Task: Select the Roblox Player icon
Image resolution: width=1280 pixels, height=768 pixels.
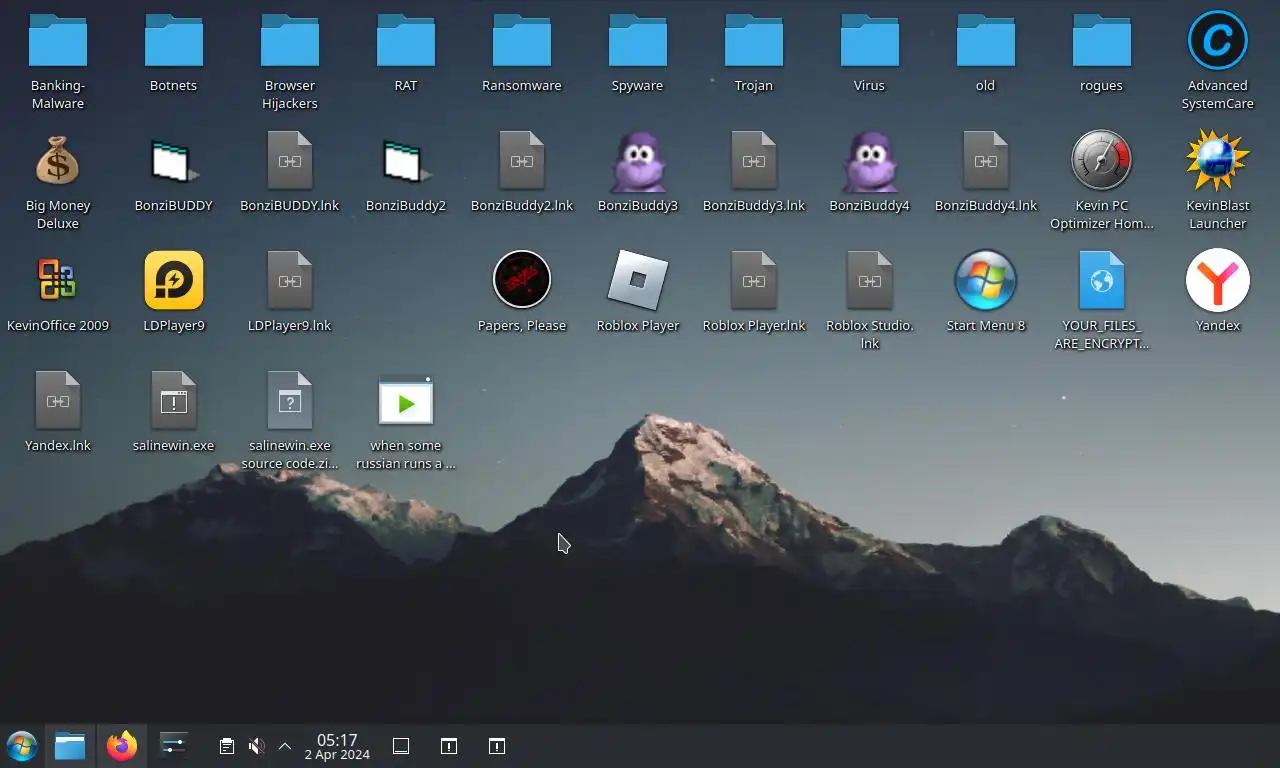Action: 638,281
